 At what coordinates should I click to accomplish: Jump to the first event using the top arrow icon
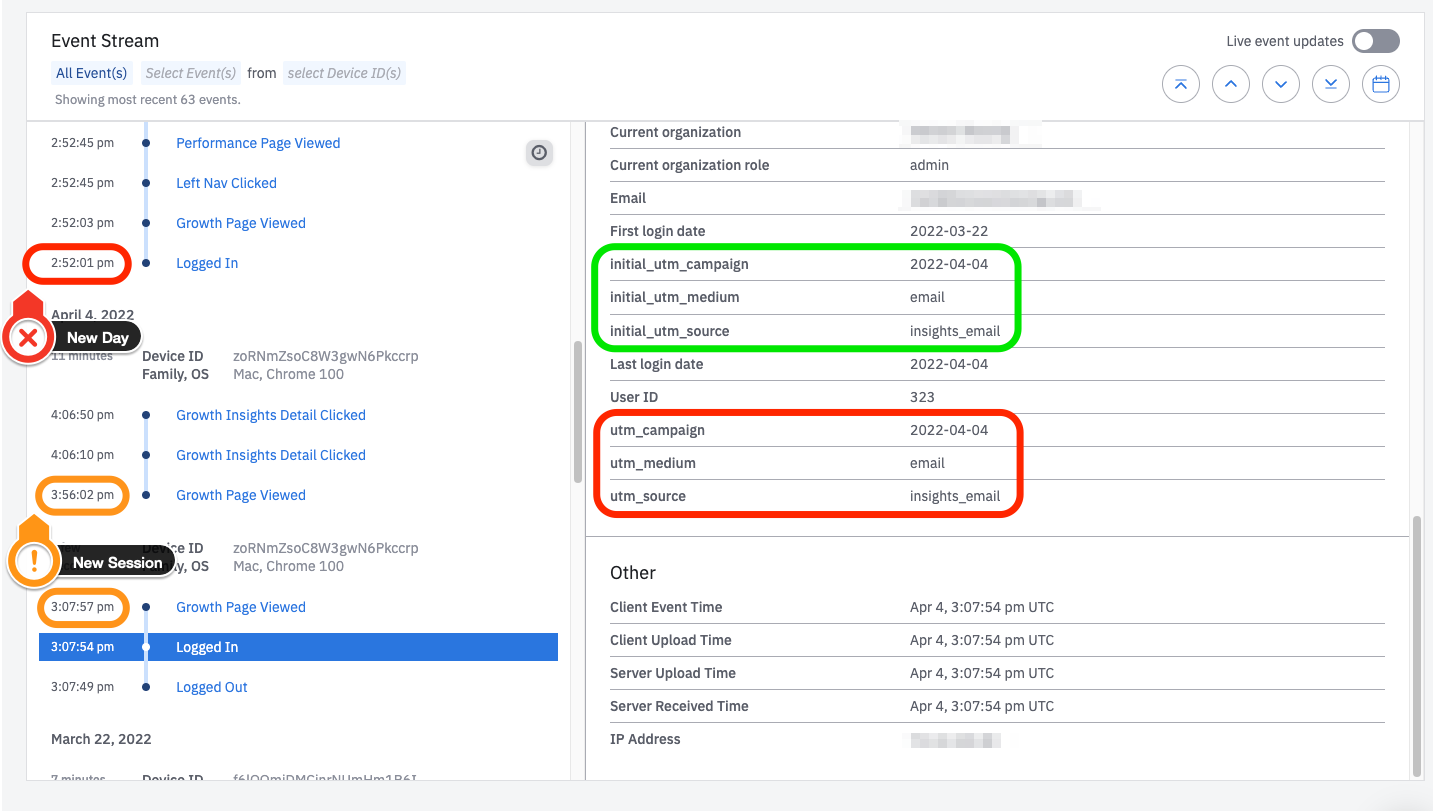coord(1181,85)
